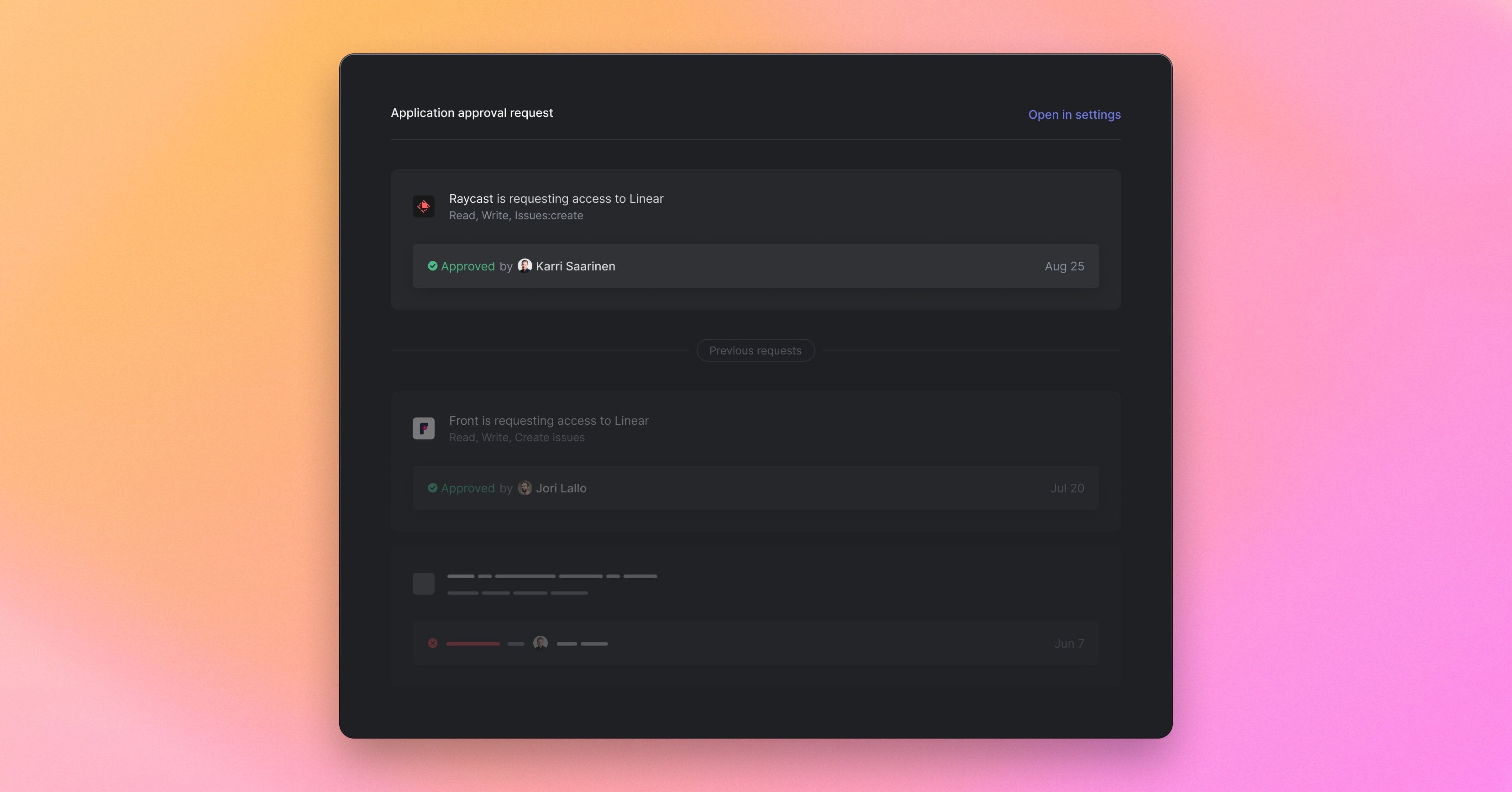
Task: Click 'Read, Write, Issues:create' scopes text
Action: coord(516,216)
